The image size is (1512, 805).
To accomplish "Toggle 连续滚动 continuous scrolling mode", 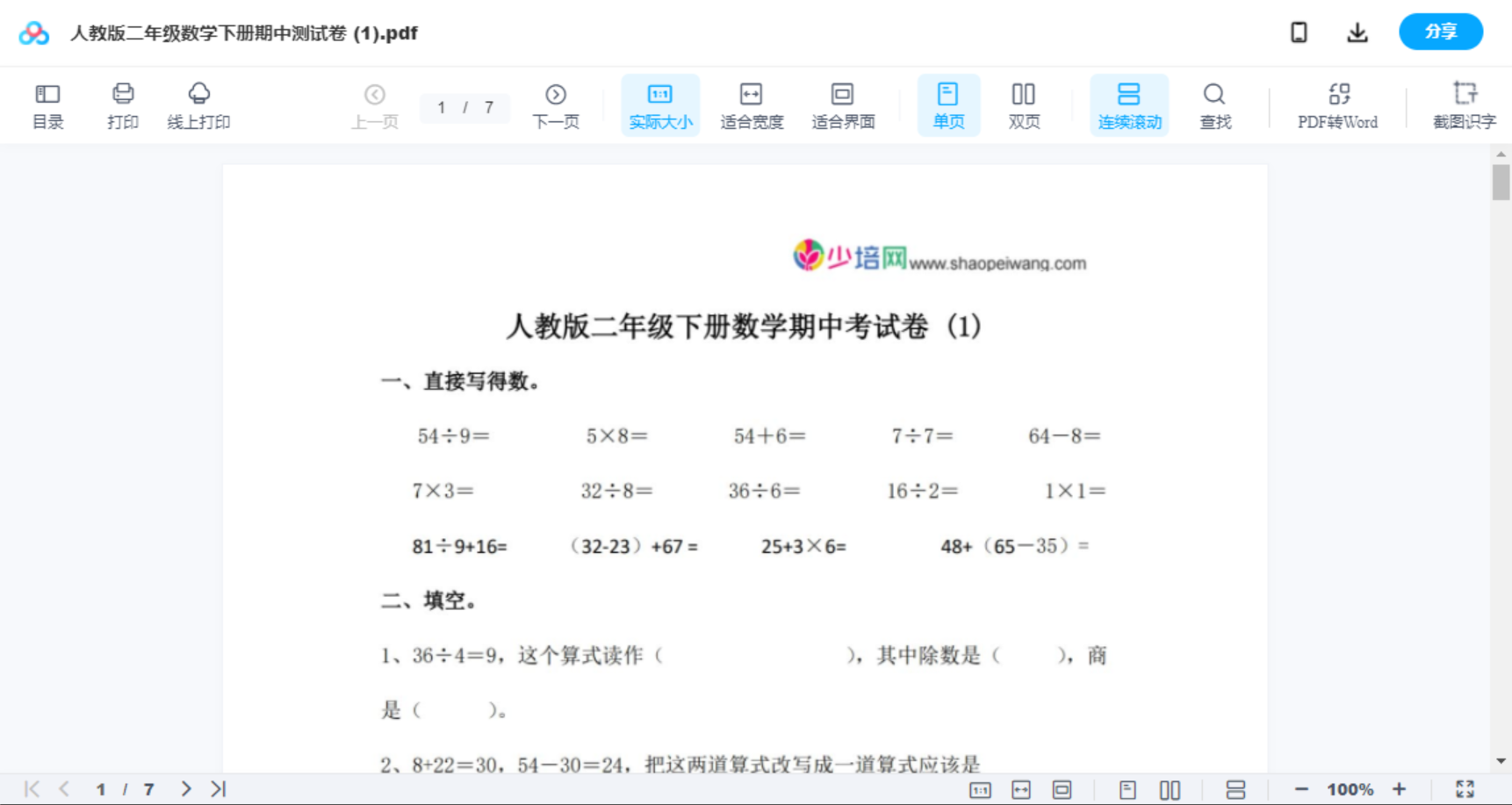I will point(1128,104).
